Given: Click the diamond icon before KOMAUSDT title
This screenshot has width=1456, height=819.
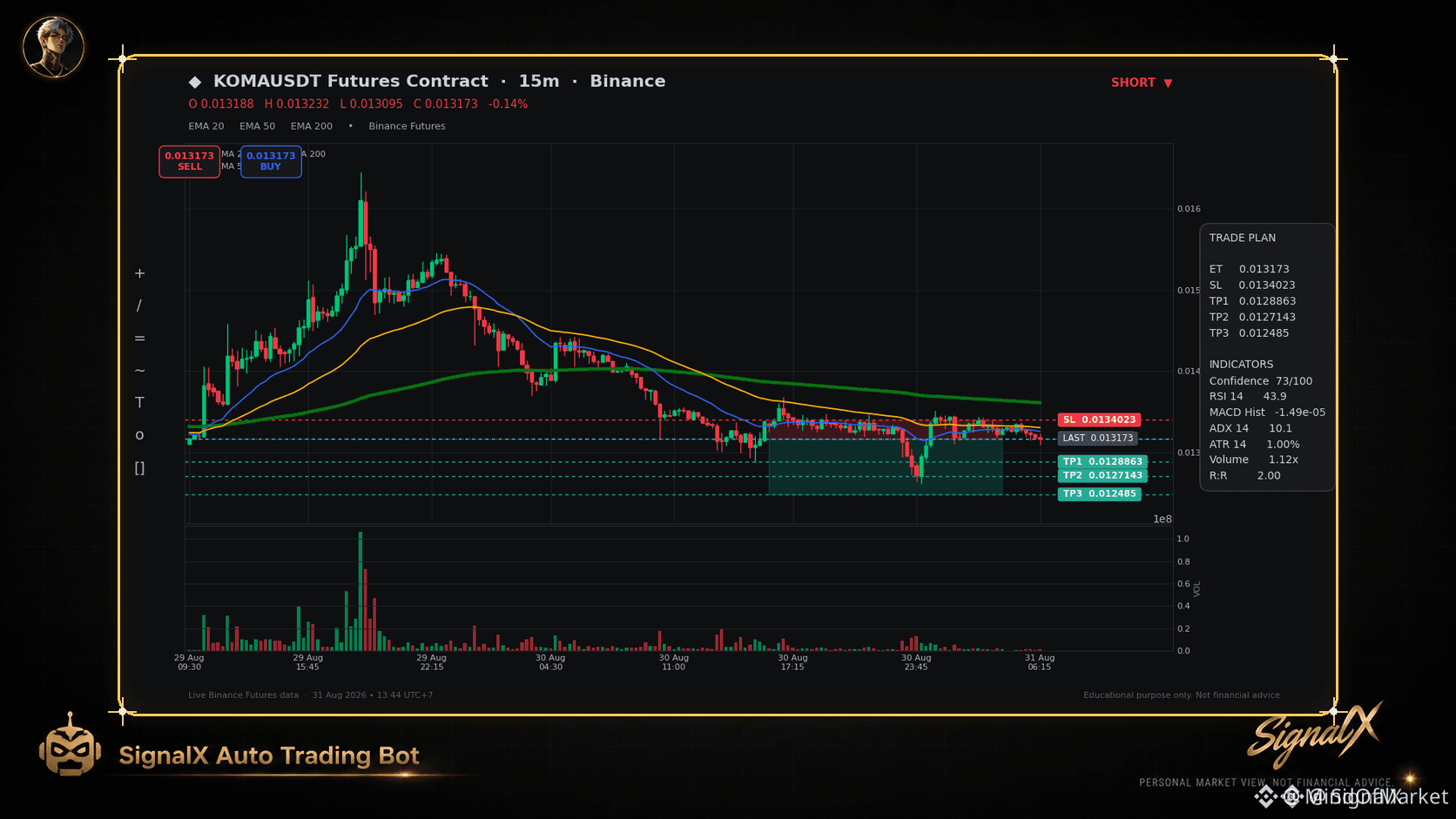Looking at the screenshot, I should click(x=195, y=82).
